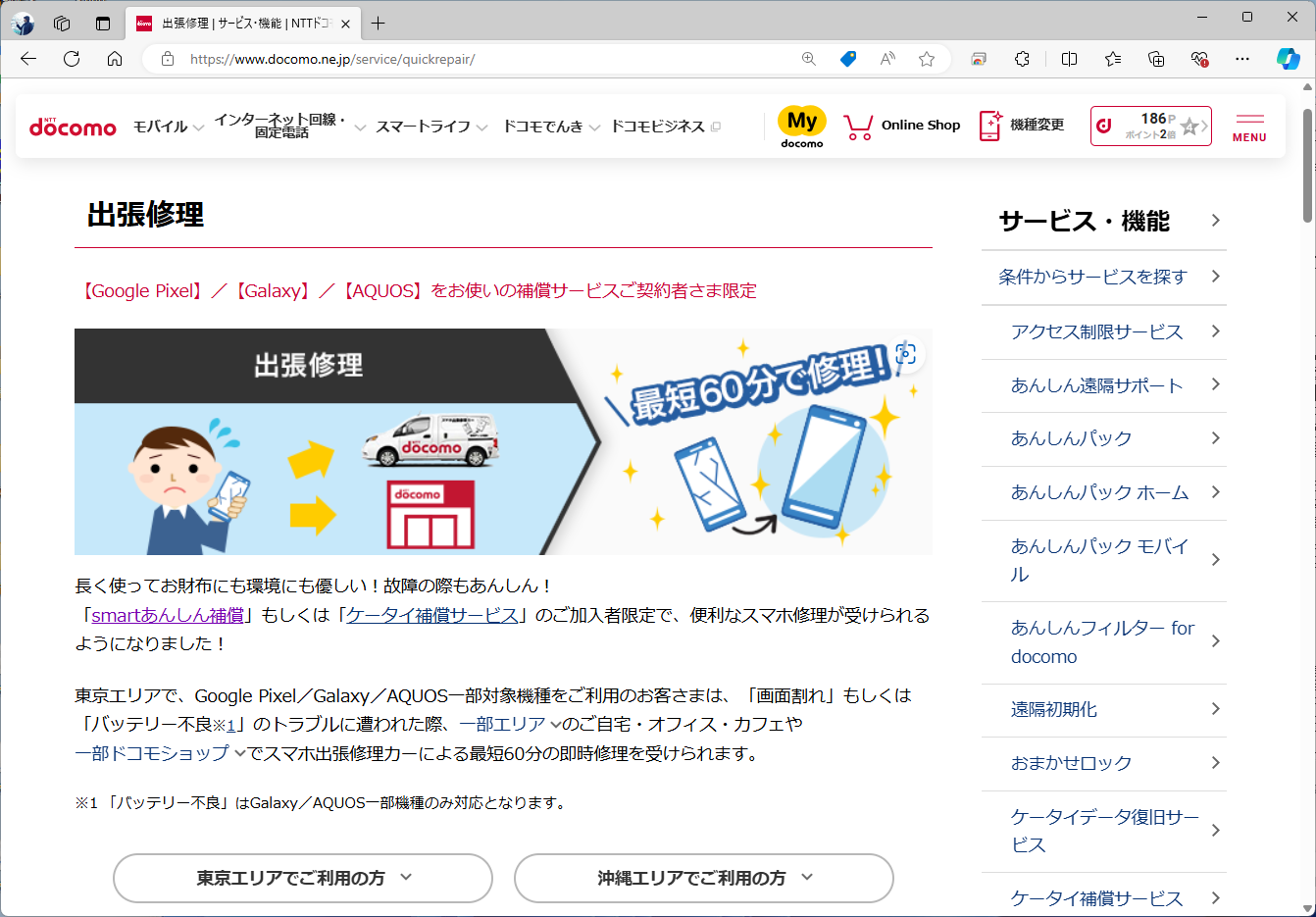Open Favorites list icon in toolbar
Screen dimensions: 1316x917
pyautogui.click(x=1113, y=59)
